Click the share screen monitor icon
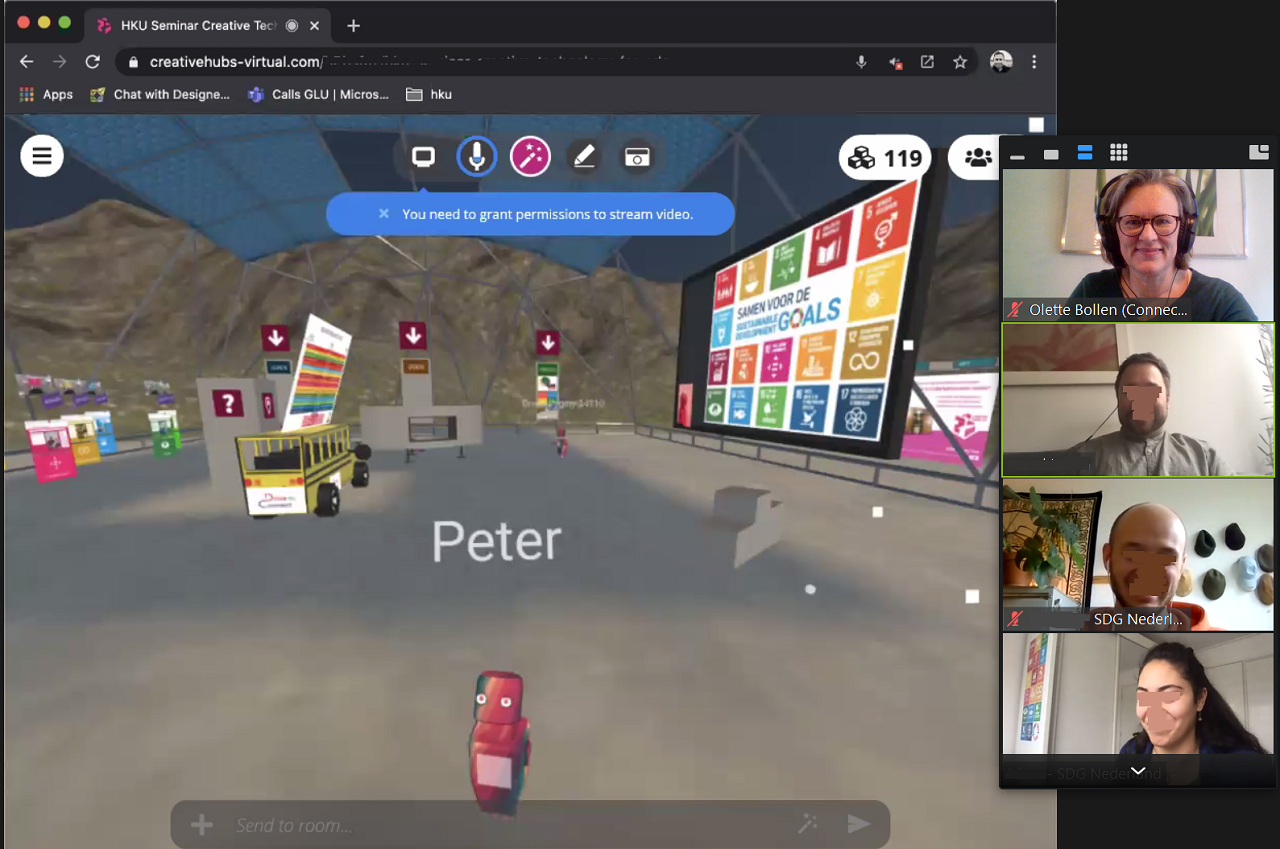 (x=424, y=157)
